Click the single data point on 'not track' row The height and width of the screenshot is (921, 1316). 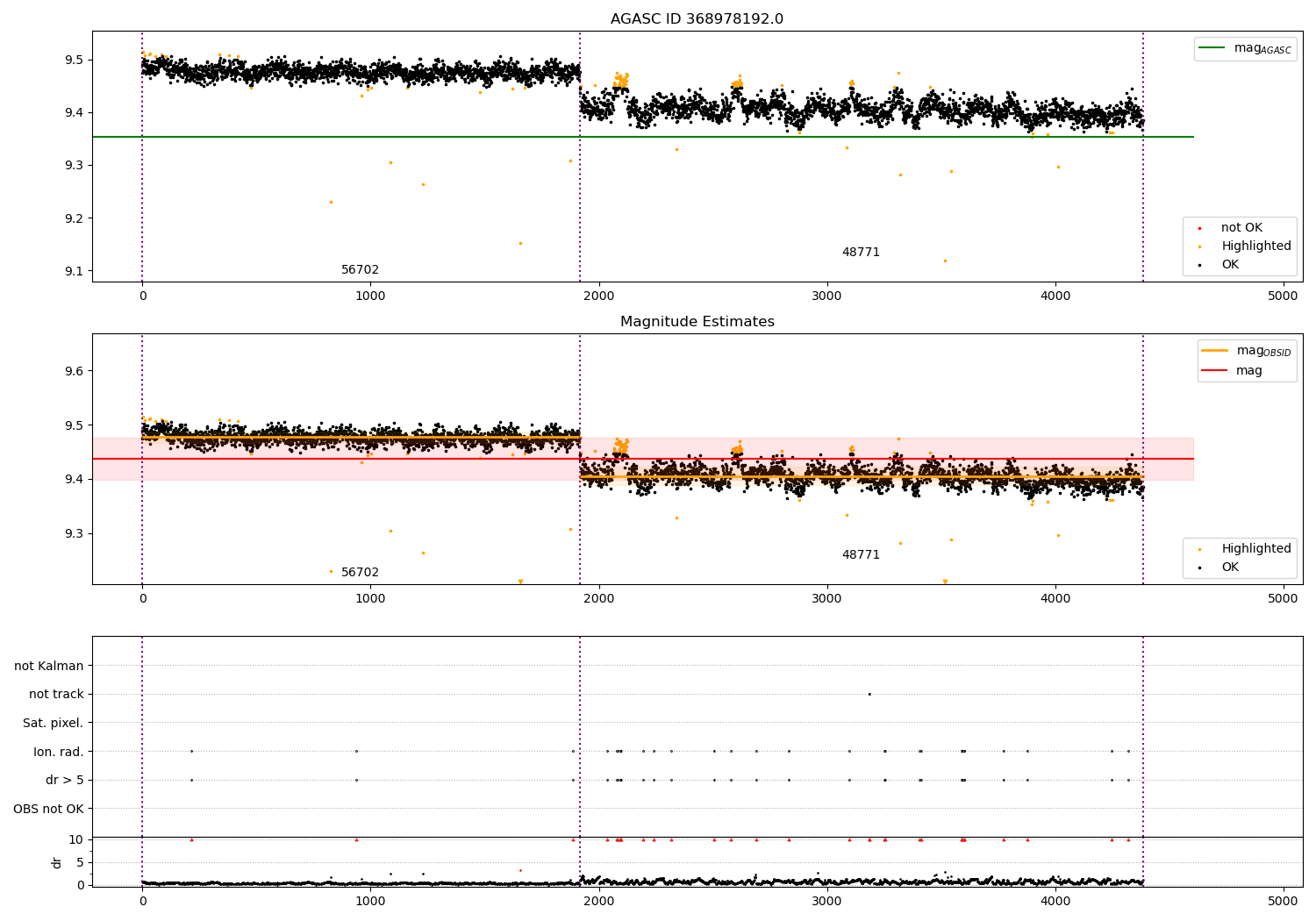click(869, 694)
